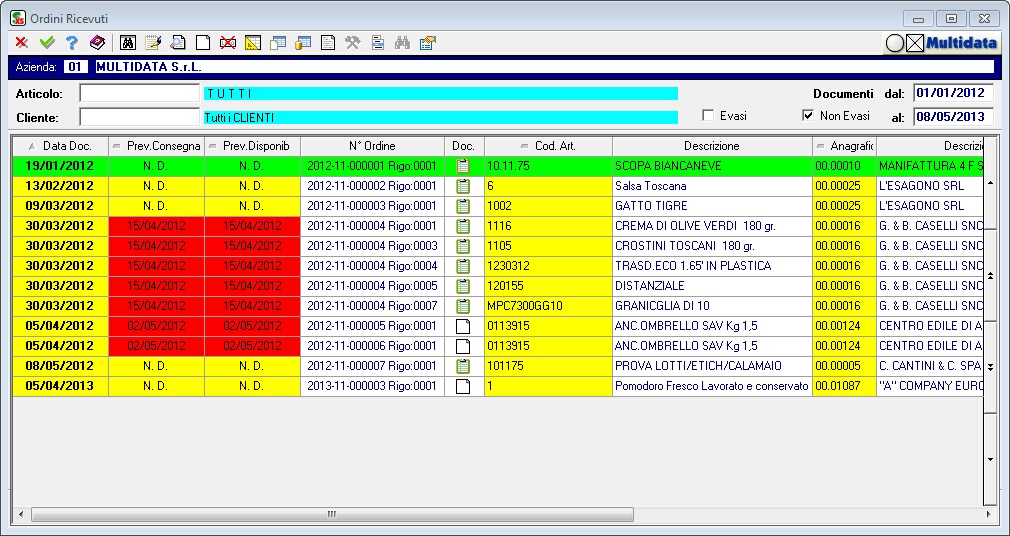This screenshot has width=1010, height=536.
Task: Click the notepad with pen edit icon
Action: (153, 43)
